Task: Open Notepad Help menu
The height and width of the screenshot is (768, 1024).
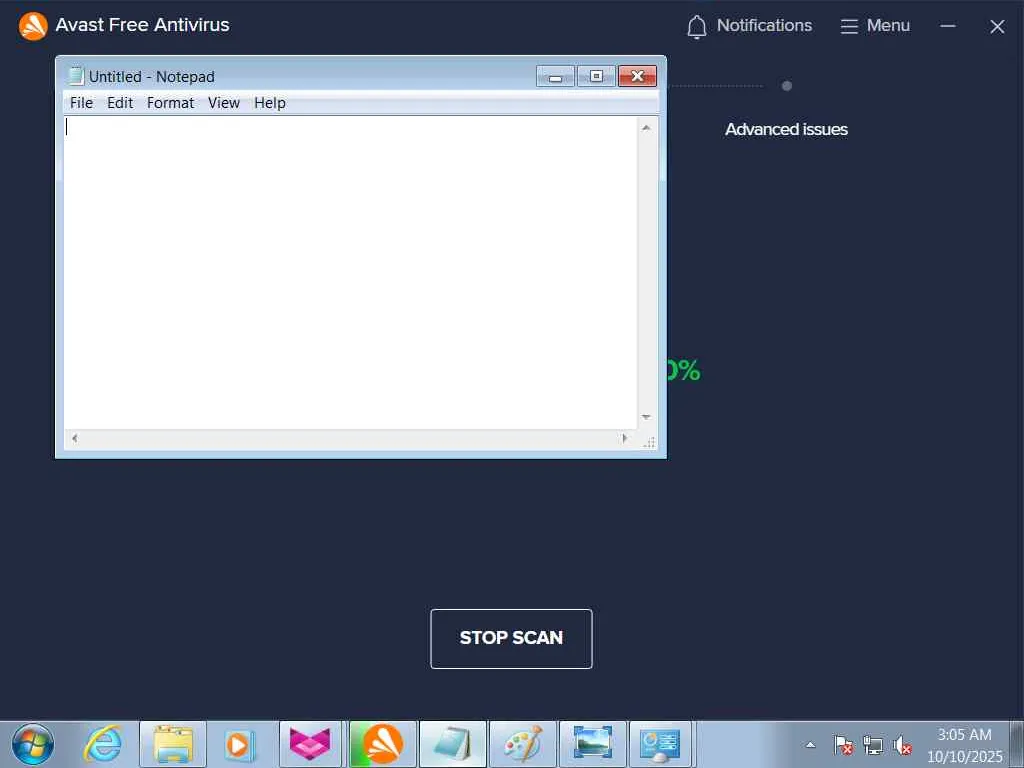Action: pos(270,103)
